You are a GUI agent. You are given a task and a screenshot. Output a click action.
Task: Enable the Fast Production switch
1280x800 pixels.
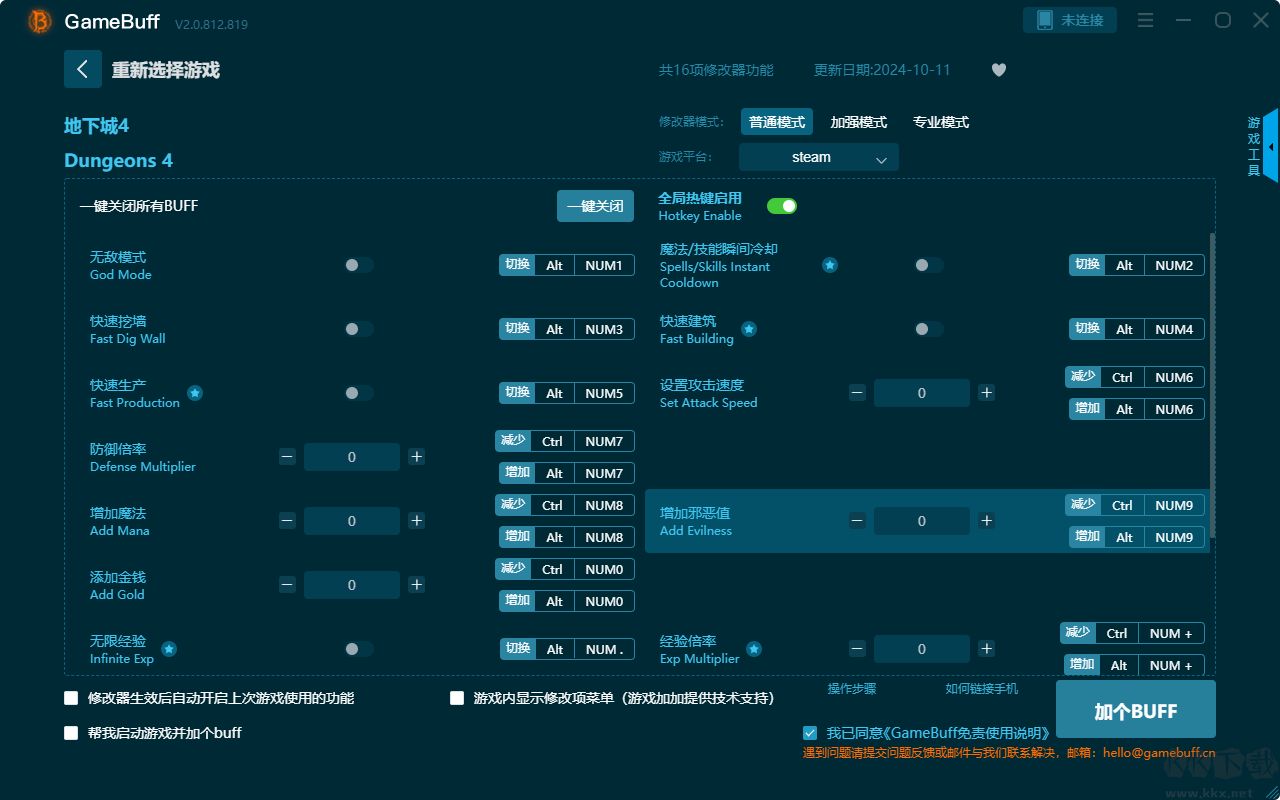[x=359, y=393]
